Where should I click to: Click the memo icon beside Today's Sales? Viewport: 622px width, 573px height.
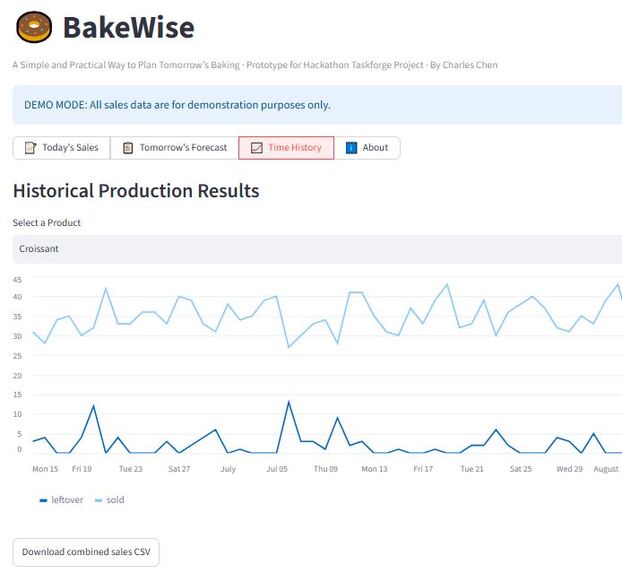click(31, 148)
